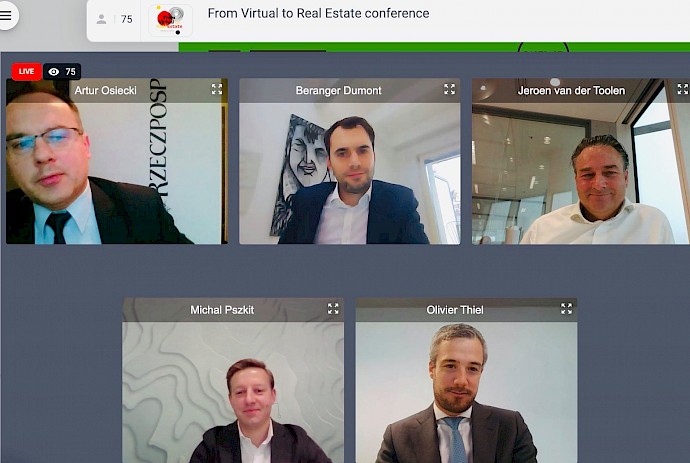This screenshot has height=463, width=690.
Task: Select Beranger Dumont name label
Action: coord(338,91)
